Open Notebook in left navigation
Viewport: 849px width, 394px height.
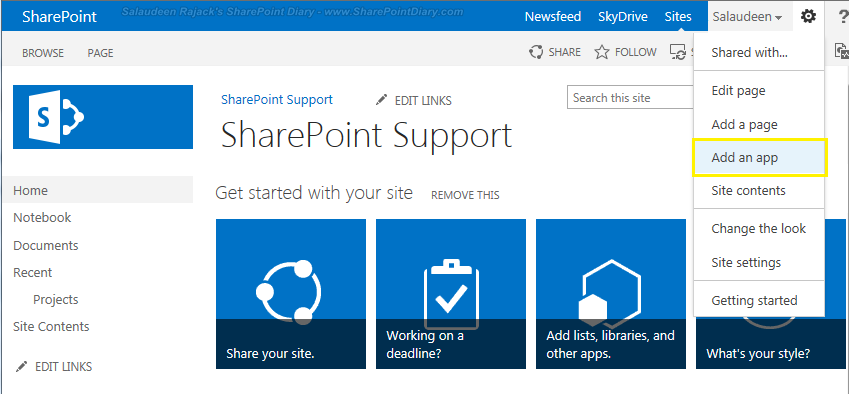(42, 218)
